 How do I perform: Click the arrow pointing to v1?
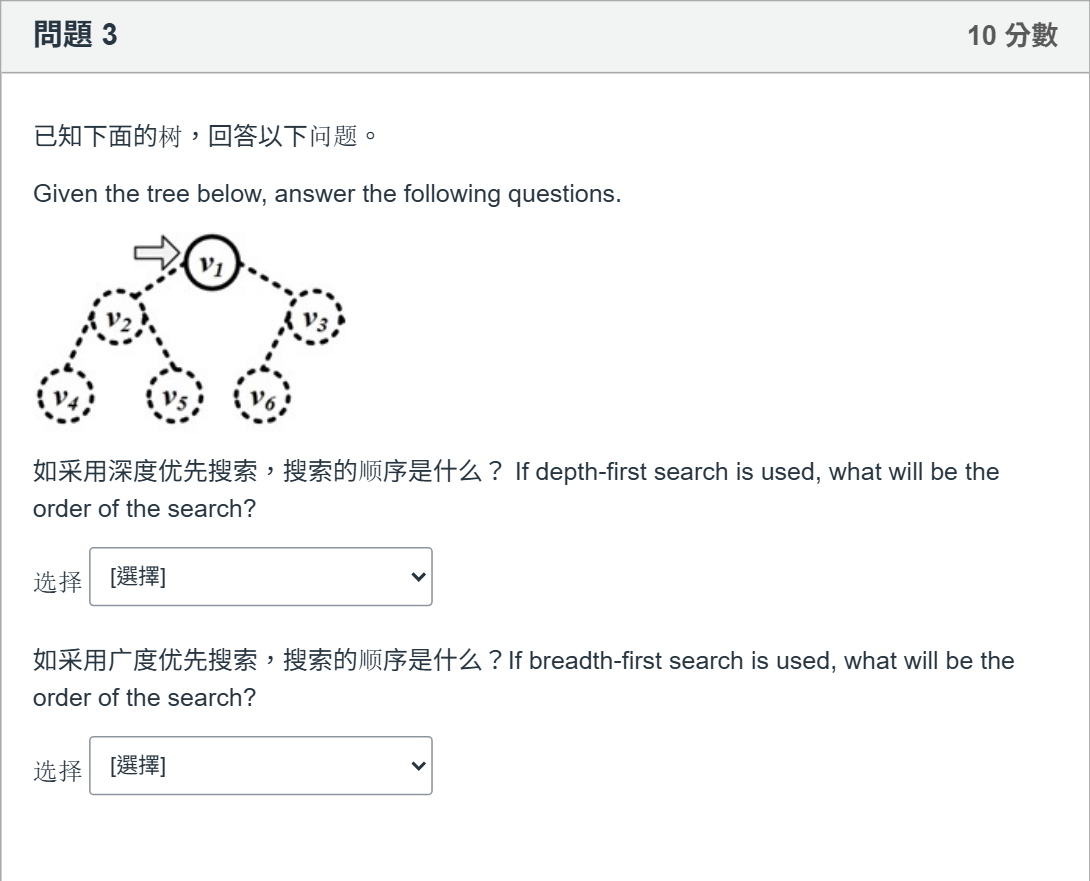click(x=157, y=252)
